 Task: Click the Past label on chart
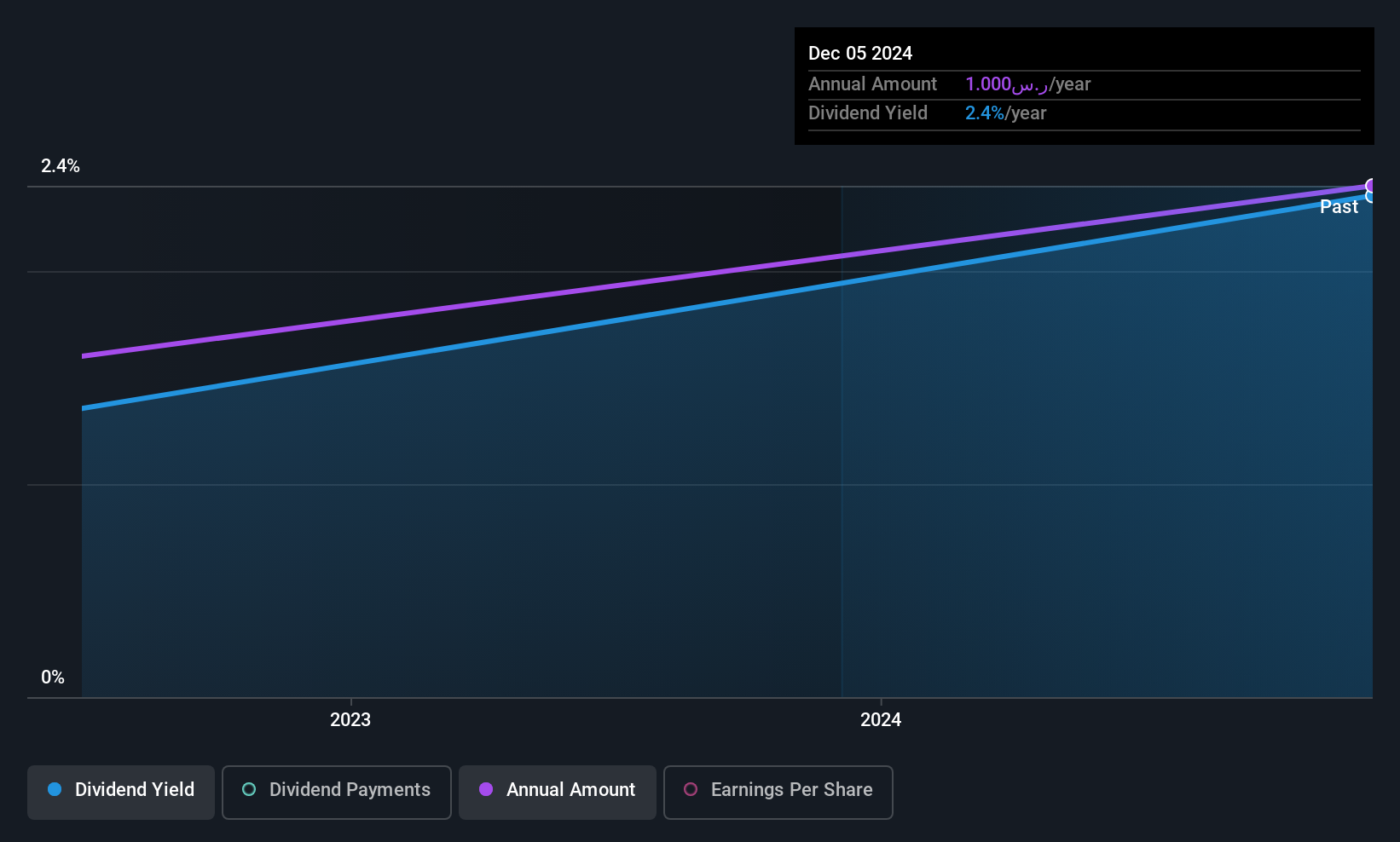click(1339, 207)
